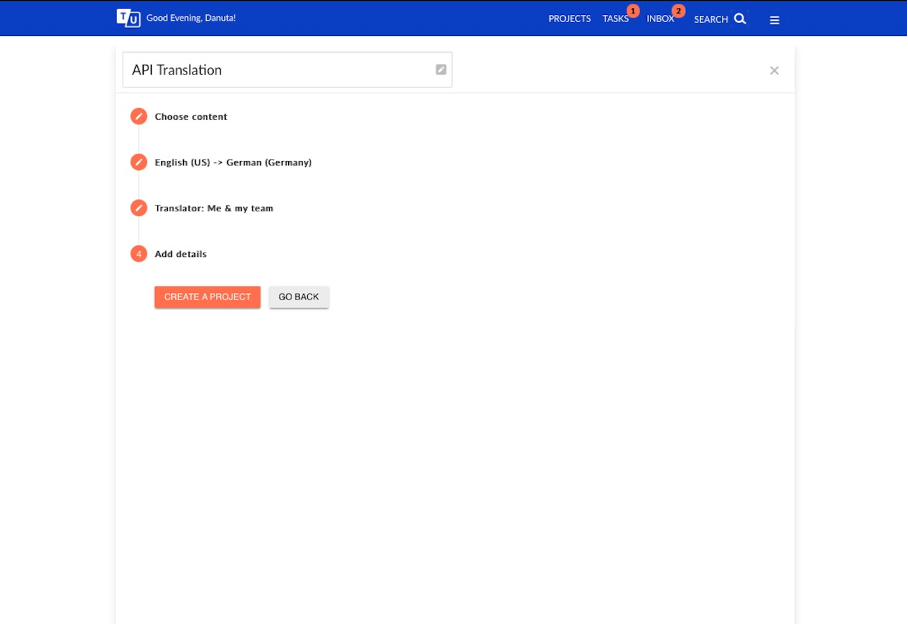This screenshot has height=624, width=908.
Task: Click the Tasks notification badge
Action: coord(633,10)
